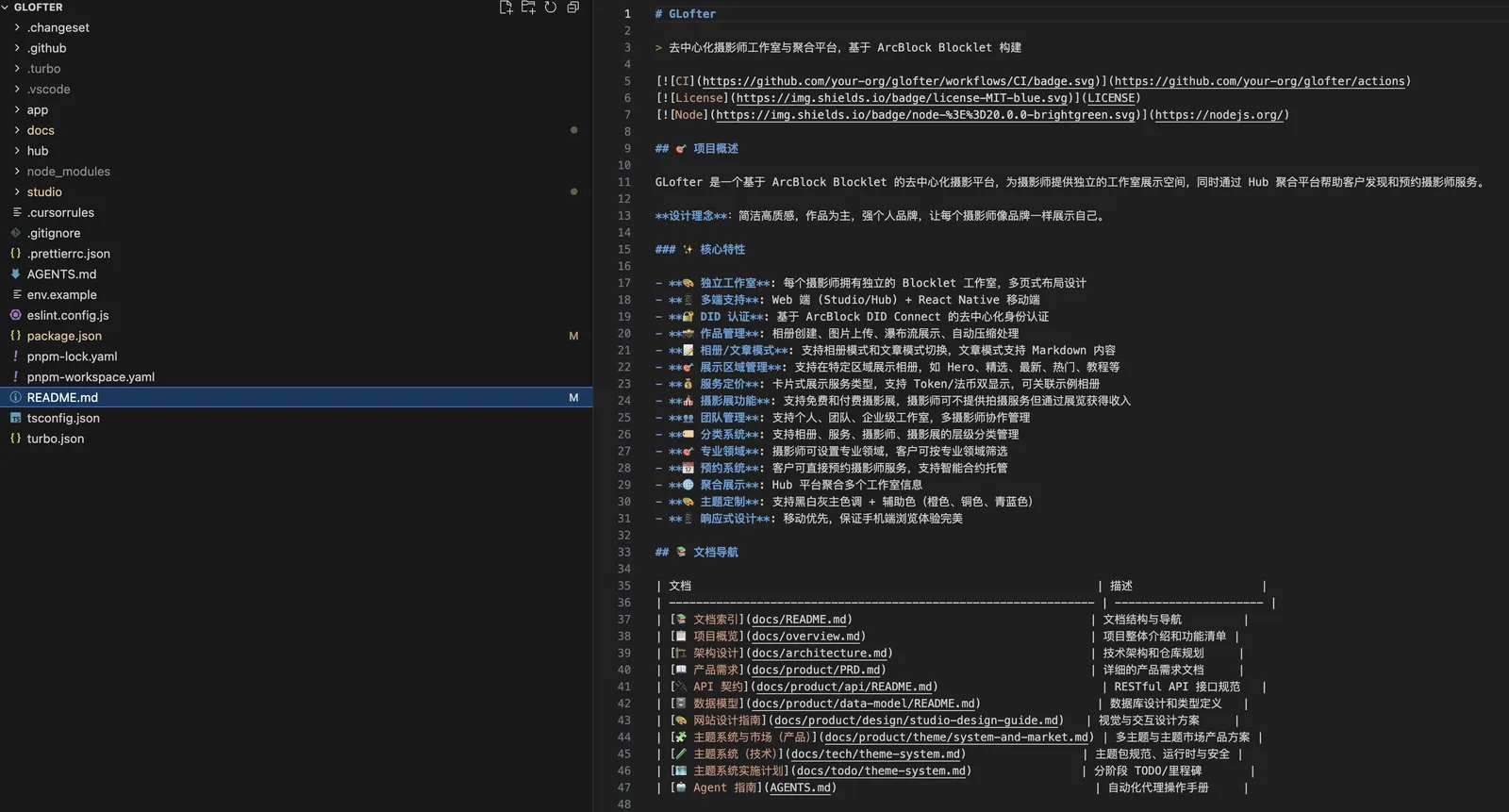Screen dimensions: 1509x812
Task: Open the docs/README.md link in table
Action: [x=799, y=620]
